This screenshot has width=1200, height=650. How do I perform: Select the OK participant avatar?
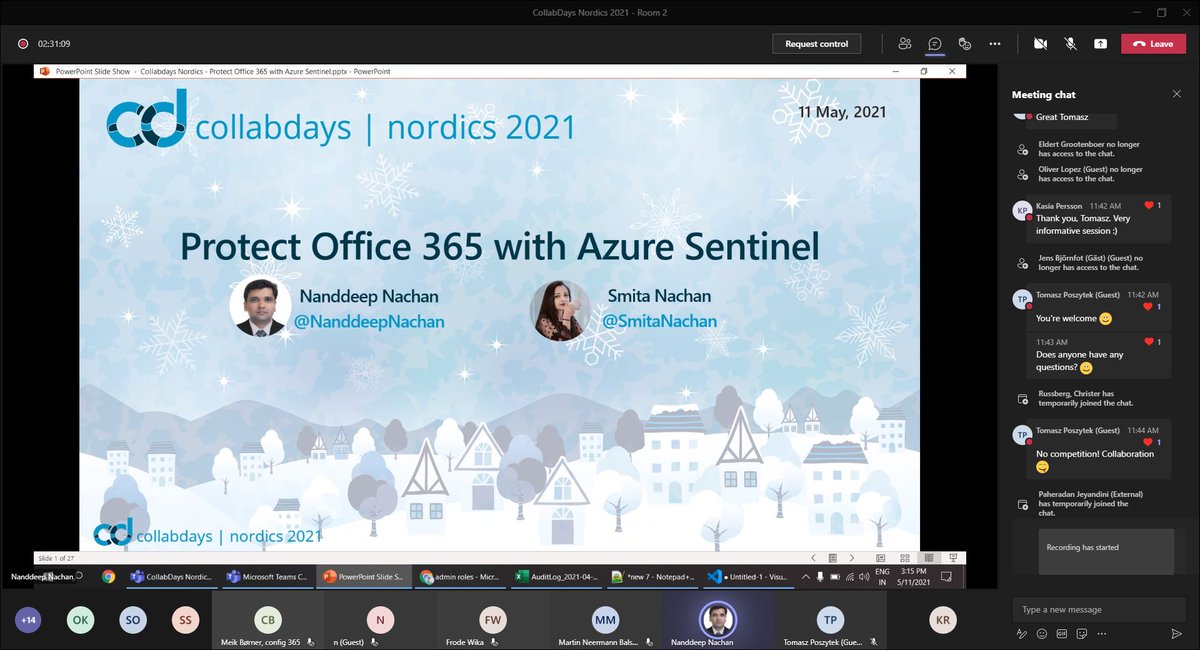click(81, 620)
